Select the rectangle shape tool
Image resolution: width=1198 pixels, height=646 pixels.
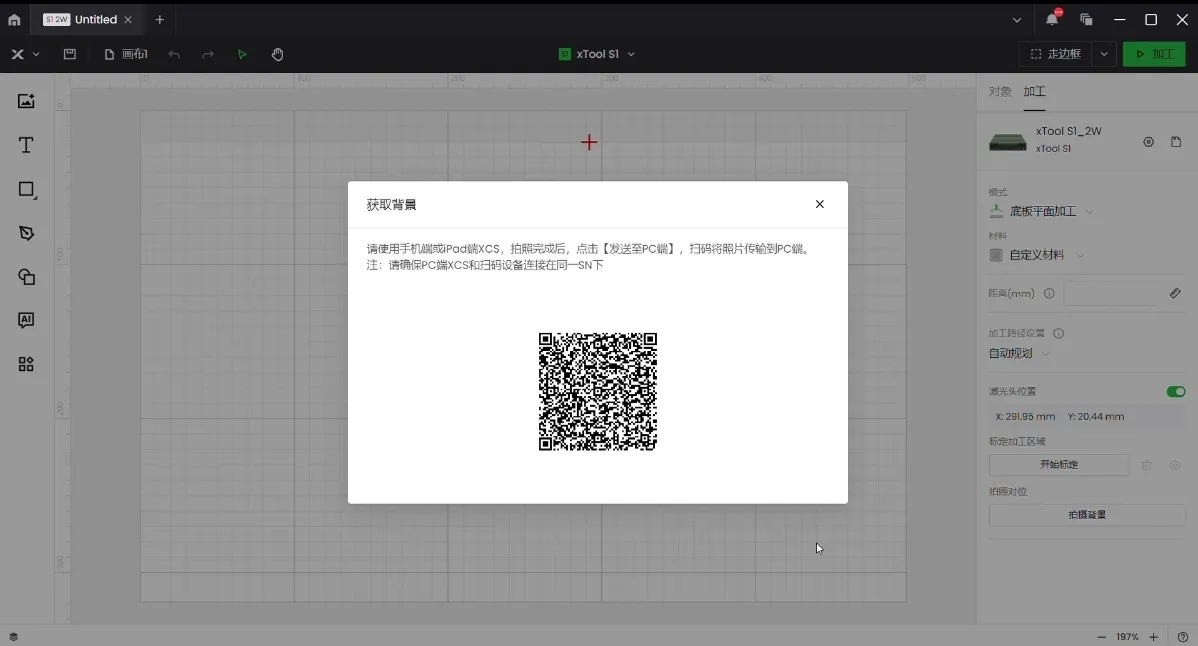pyautogui.click(x=26, y=189)
